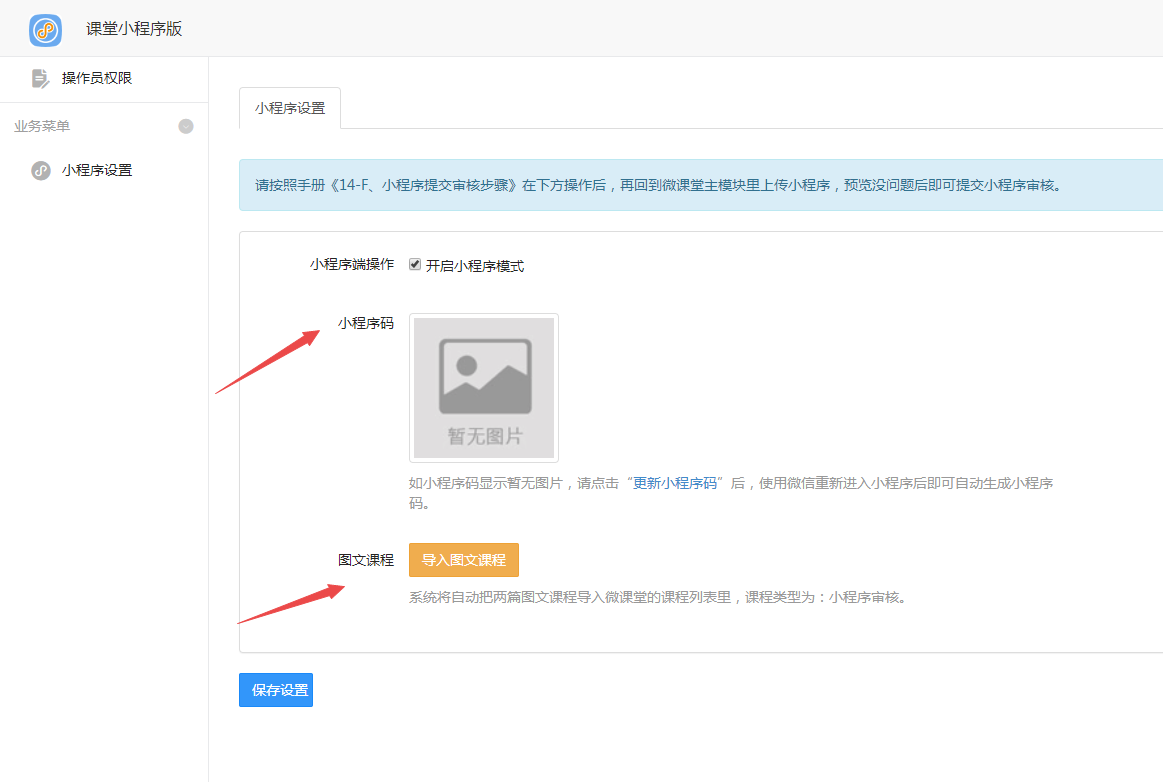1163x782 pixels.
Task: Click the 保存设置 button
Action: (275, 689)
